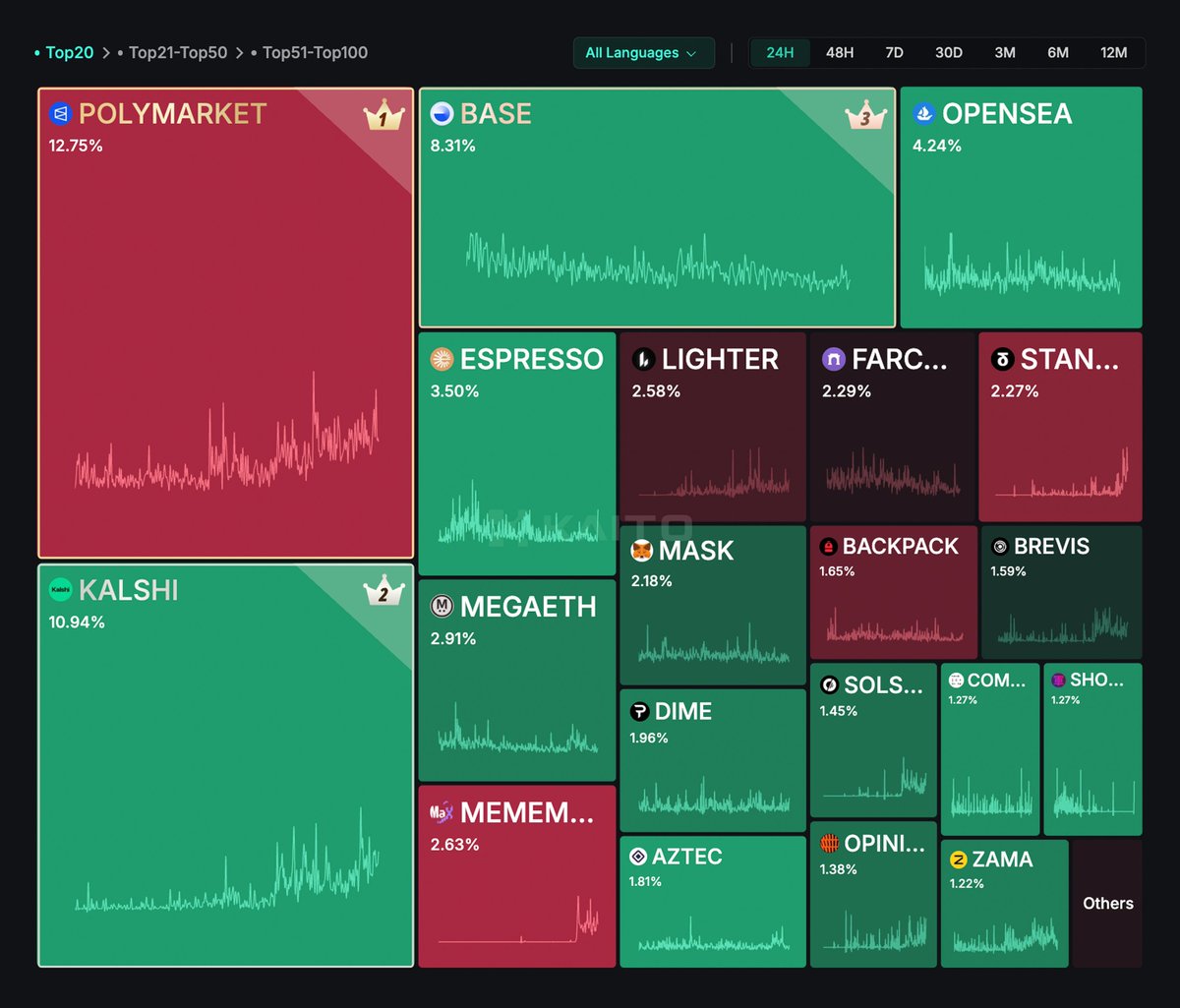Click the 2.63% value on MEMEM... tile
Image resolution: width=1180 pixels, height=1008 pixels.
(455, 845)
